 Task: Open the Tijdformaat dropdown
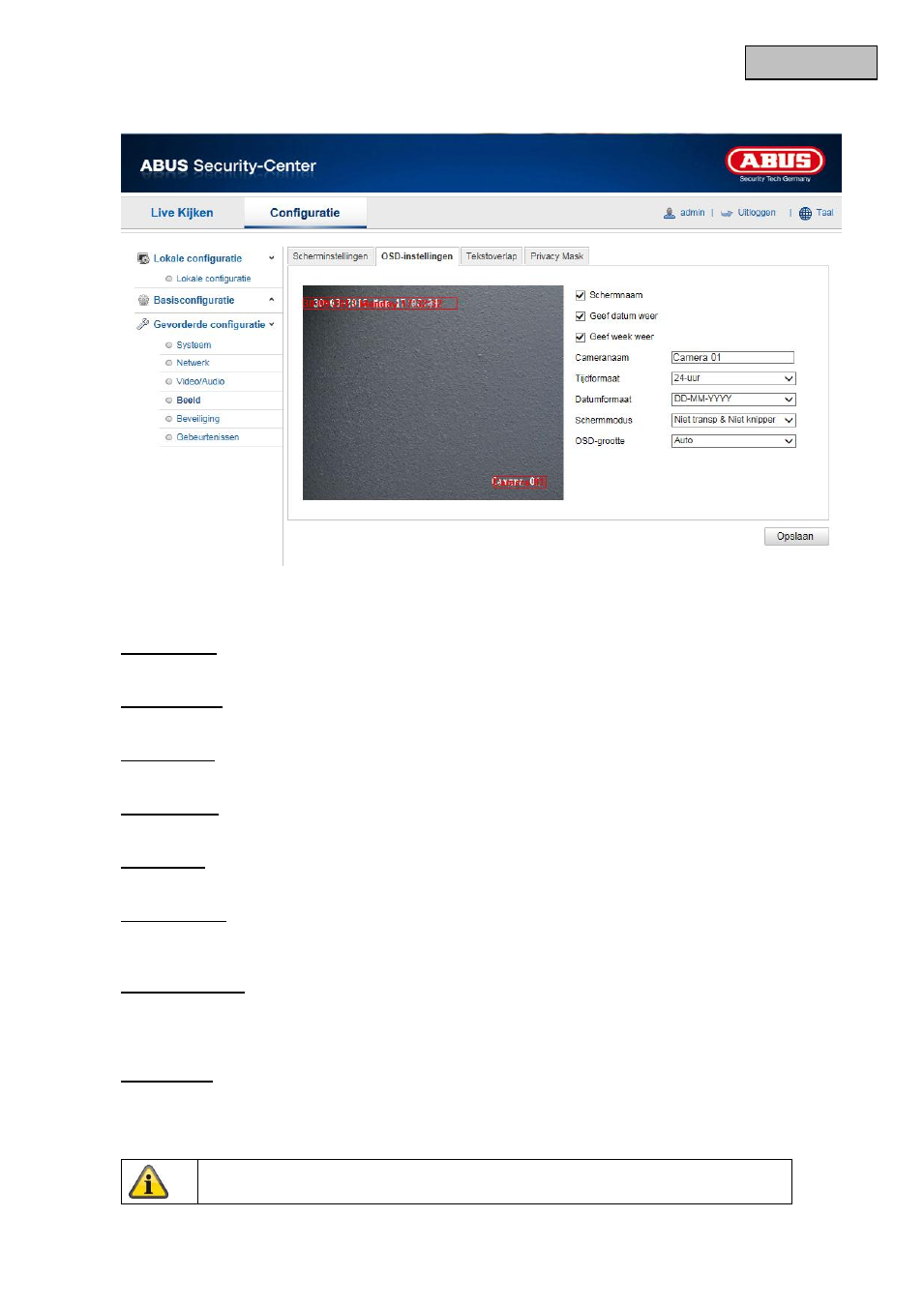[x=733, y=378]
